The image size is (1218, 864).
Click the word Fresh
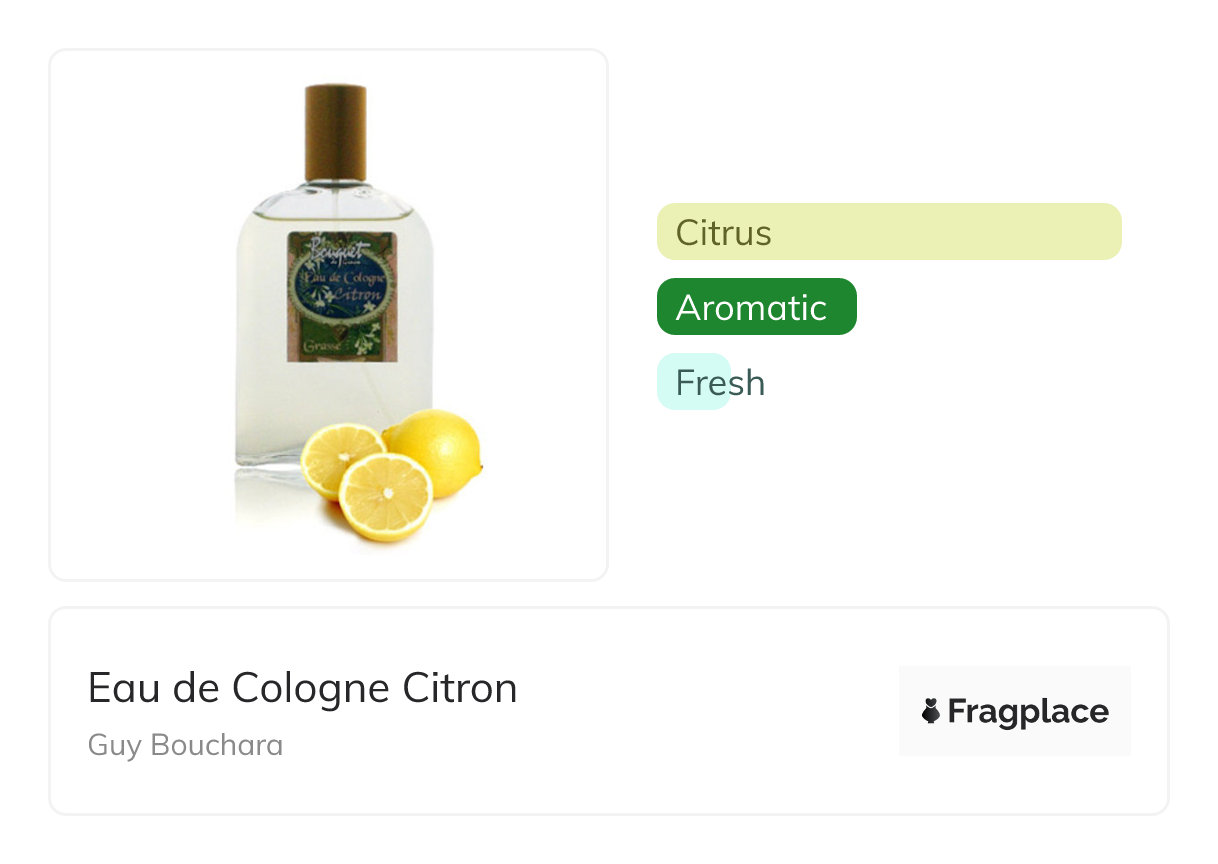[720, 382]
